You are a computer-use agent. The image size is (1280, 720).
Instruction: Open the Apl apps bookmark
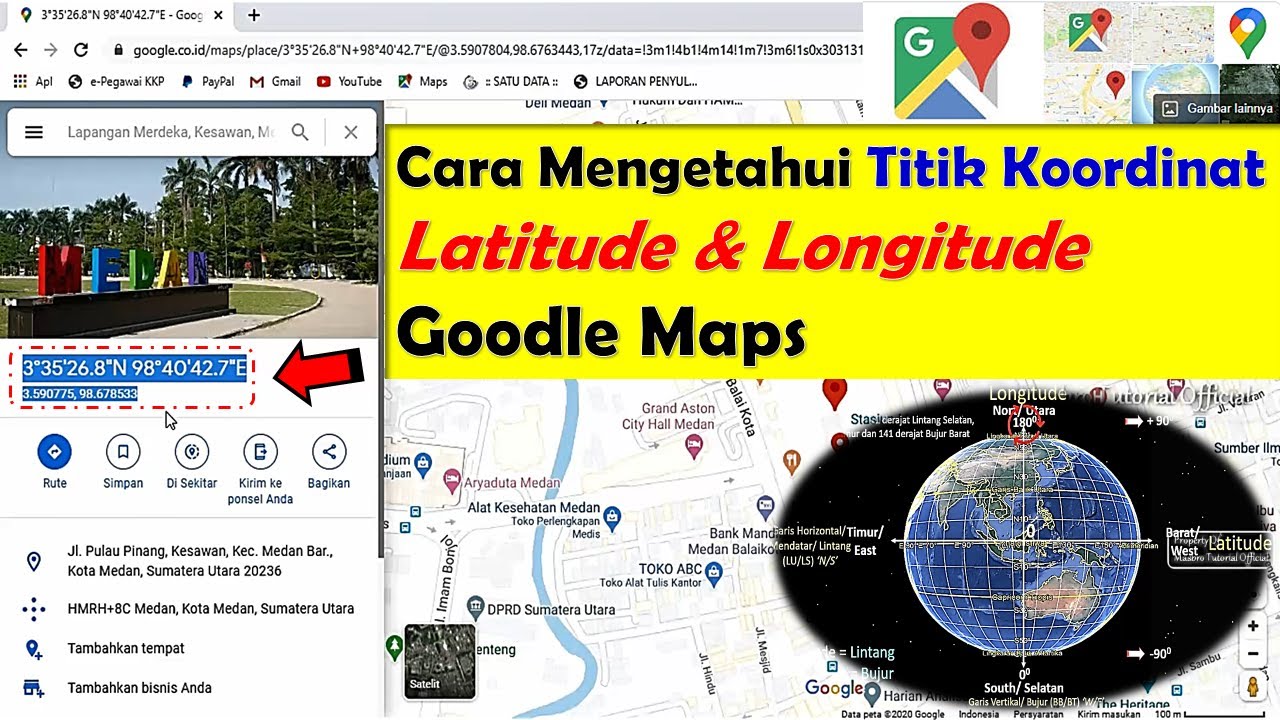(x=32, y=81)
